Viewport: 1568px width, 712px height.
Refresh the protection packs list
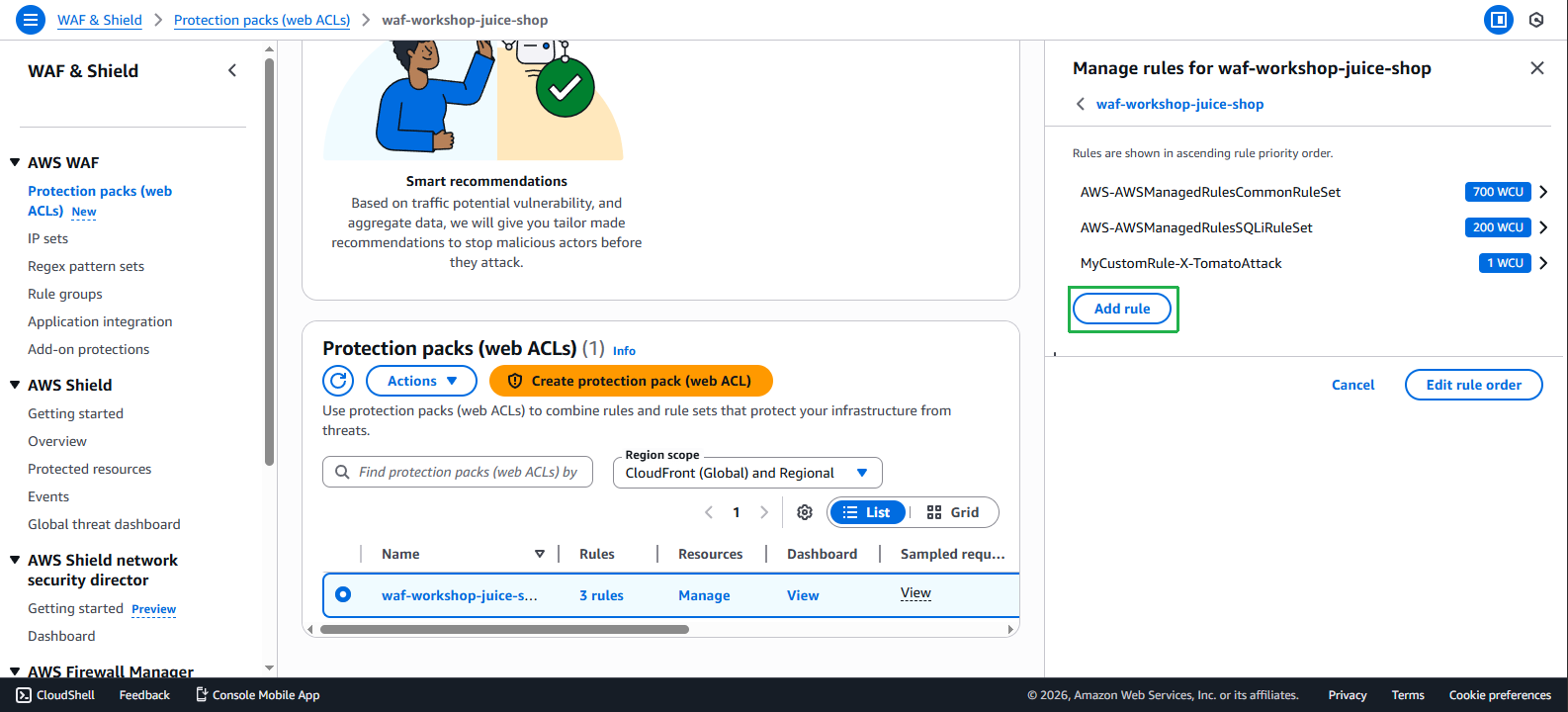click(x=338, y=381)
